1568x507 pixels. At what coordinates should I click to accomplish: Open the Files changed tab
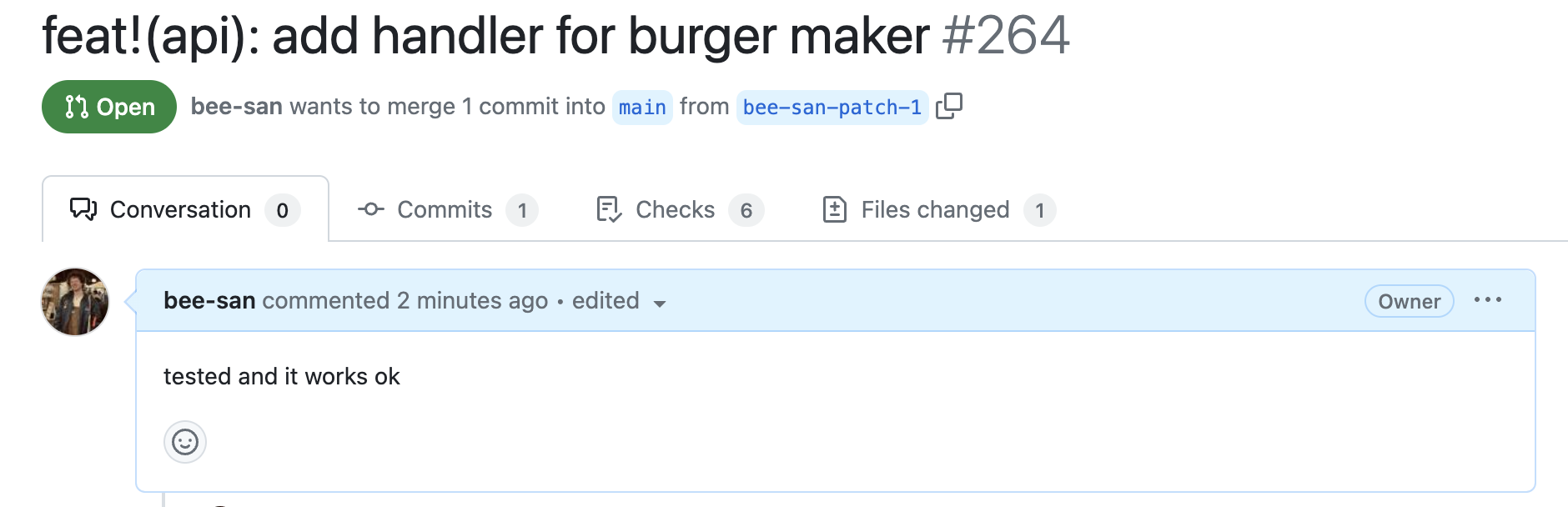click(934, 210)
